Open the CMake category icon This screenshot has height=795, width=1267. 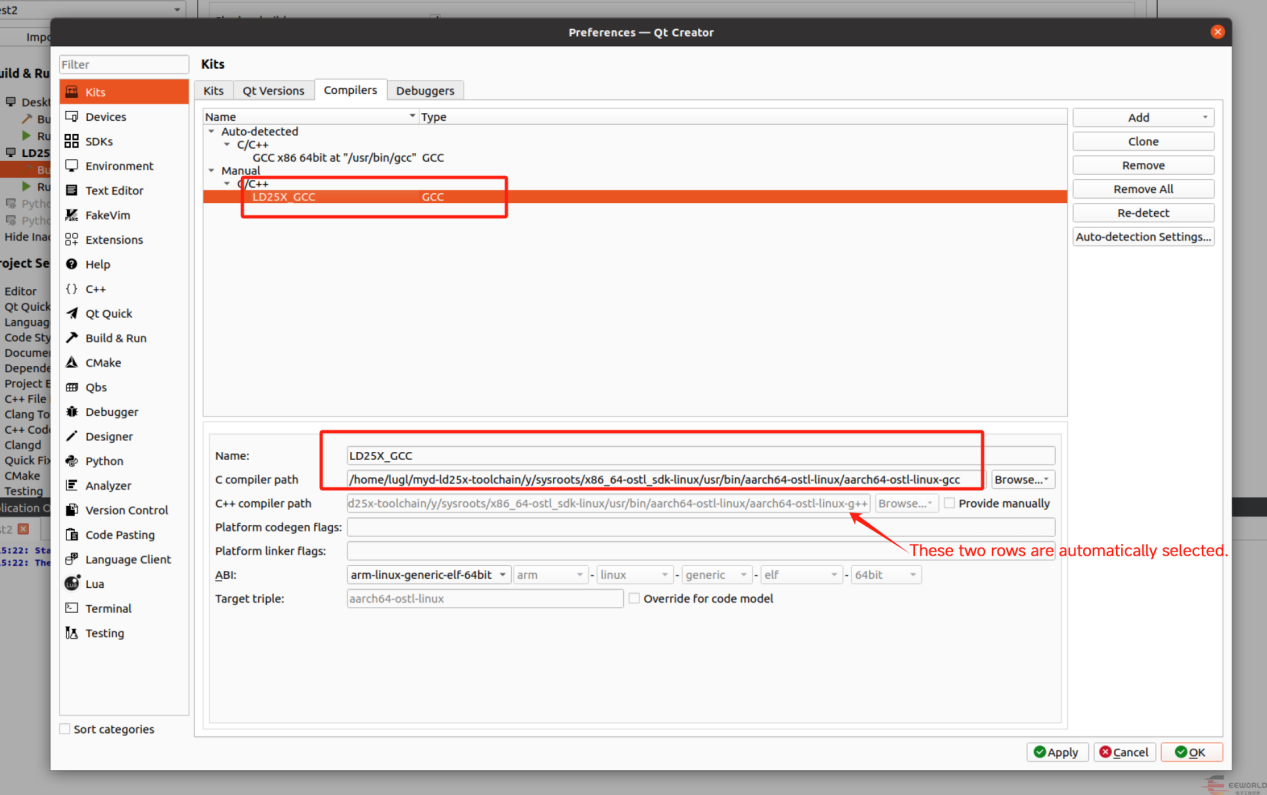click(72, 362)
